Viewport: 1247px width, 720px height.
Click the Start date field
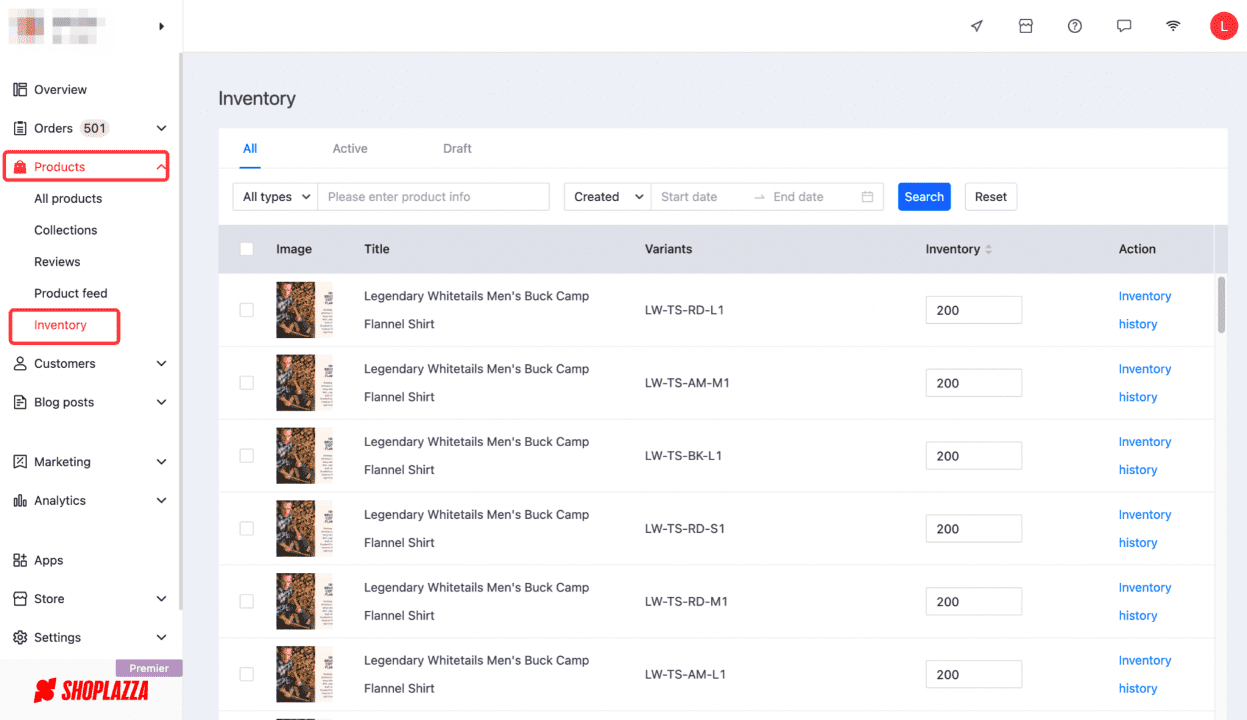699,197
